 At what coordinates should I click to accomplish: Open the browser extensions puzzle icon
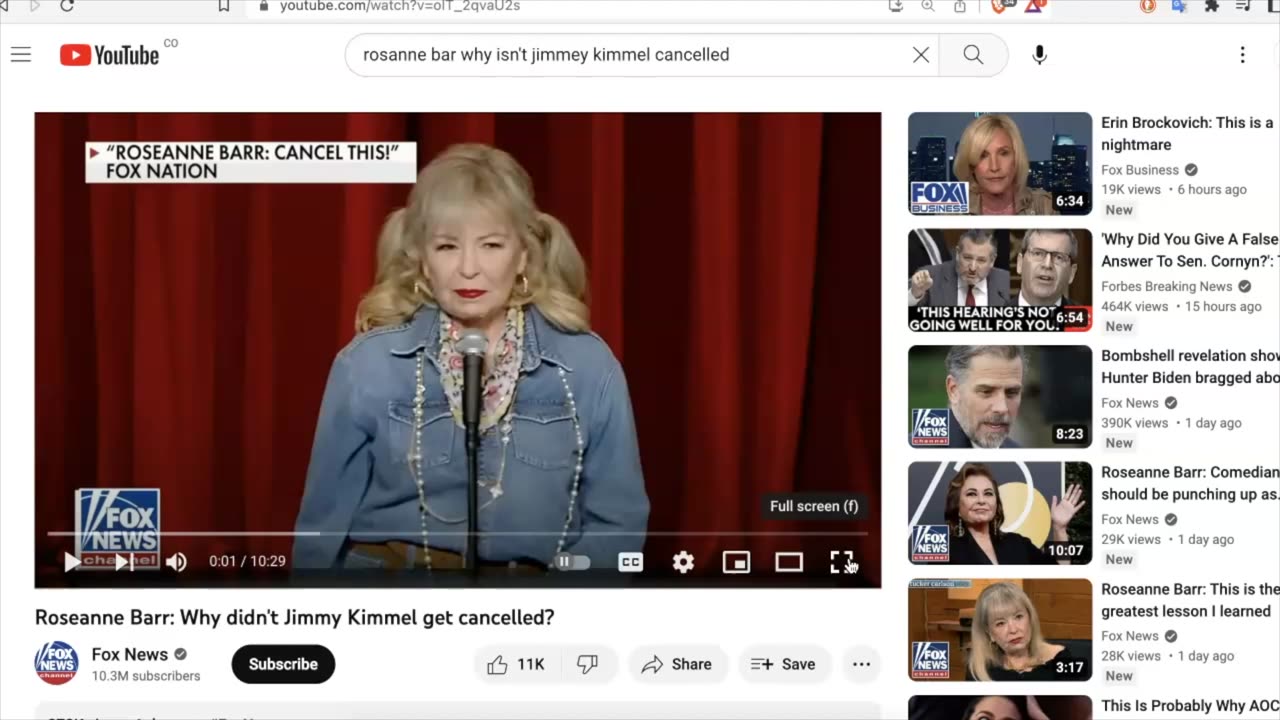tap(1212, 6)
